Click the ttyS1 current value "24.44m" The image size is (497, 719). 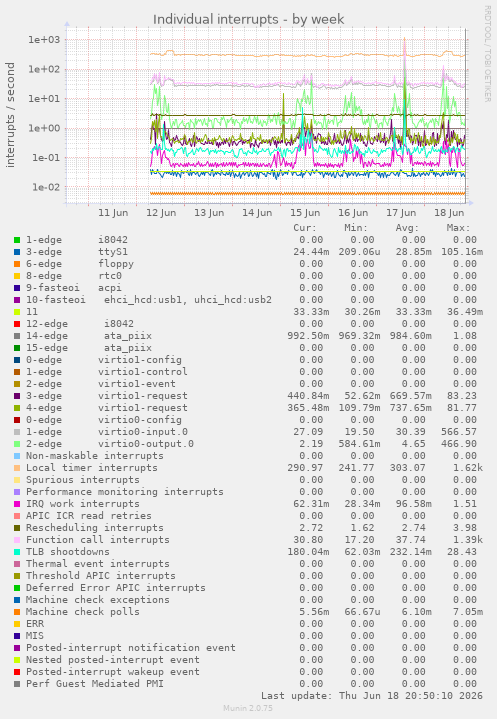tap(311, 252)
